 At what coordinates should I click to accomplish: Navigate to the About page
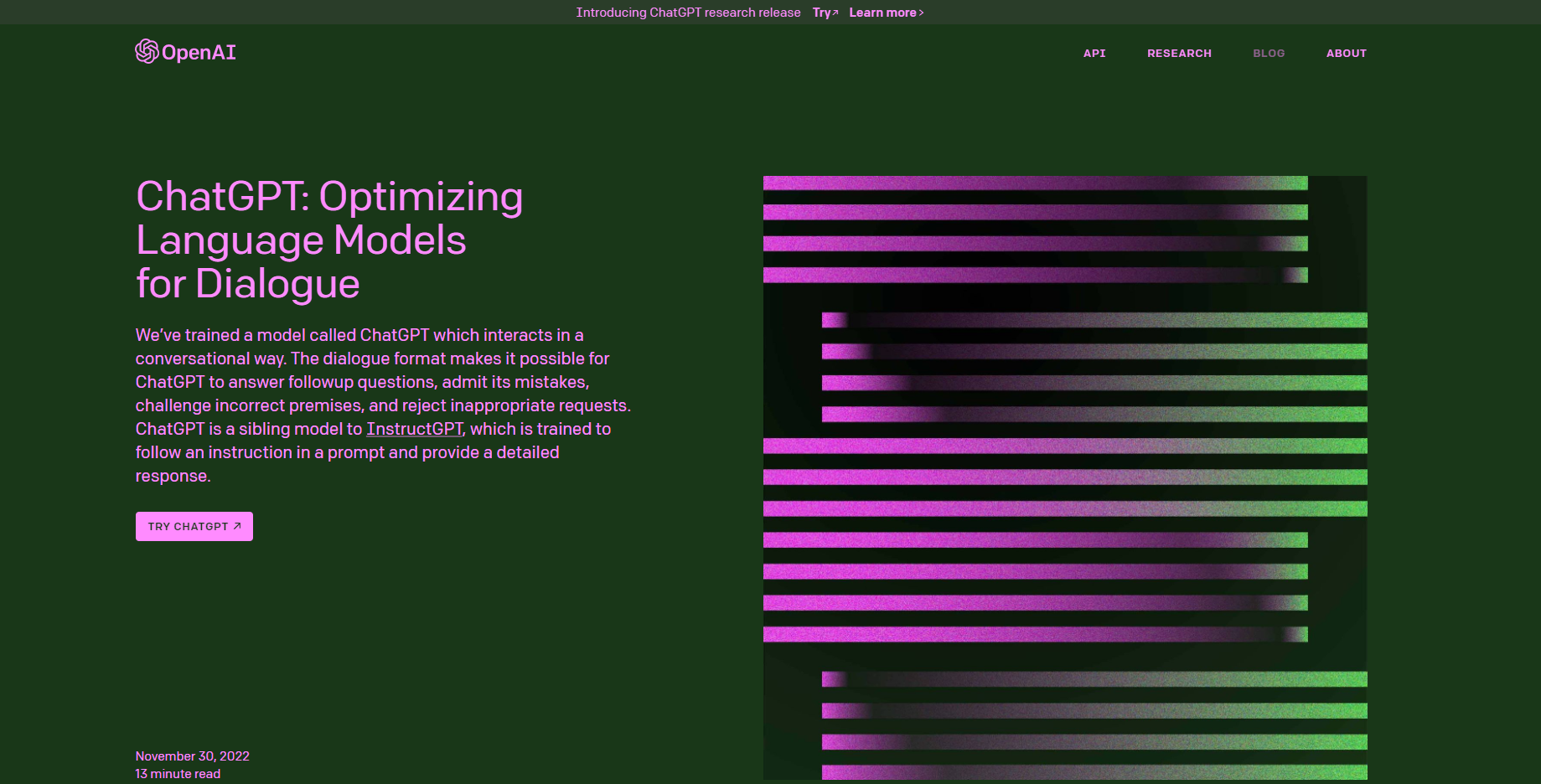1346,54
